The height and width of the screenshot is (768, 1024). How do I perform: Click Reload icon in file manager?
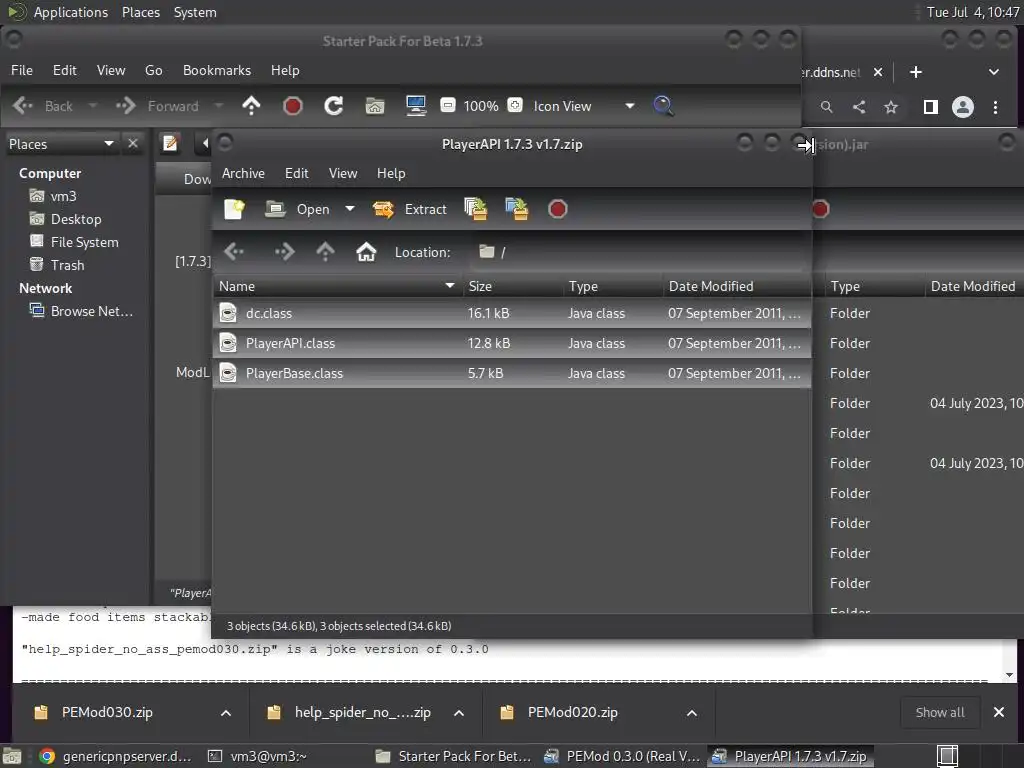(334, 106)
